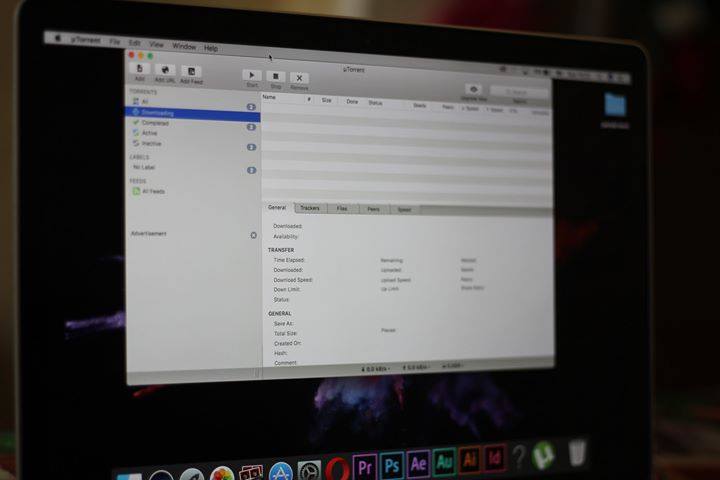Image resolution: width=720 pixels, height=480 pixels.
Task: Open the Help menu
Action: point(211,48)
